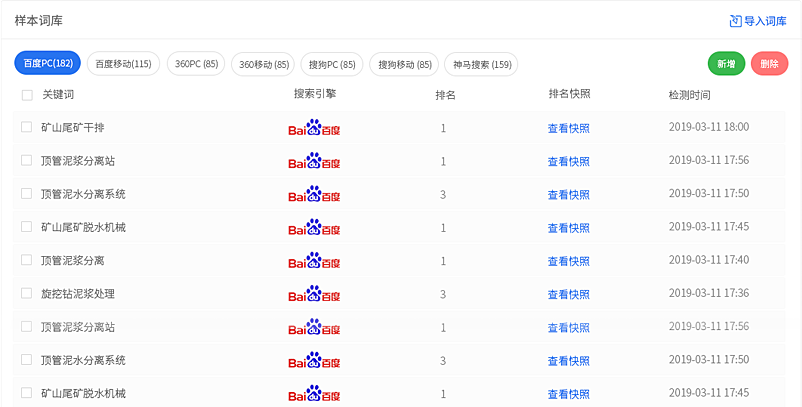
Task: Click the 排名快照 column header
Action: [x=569, y=94]
